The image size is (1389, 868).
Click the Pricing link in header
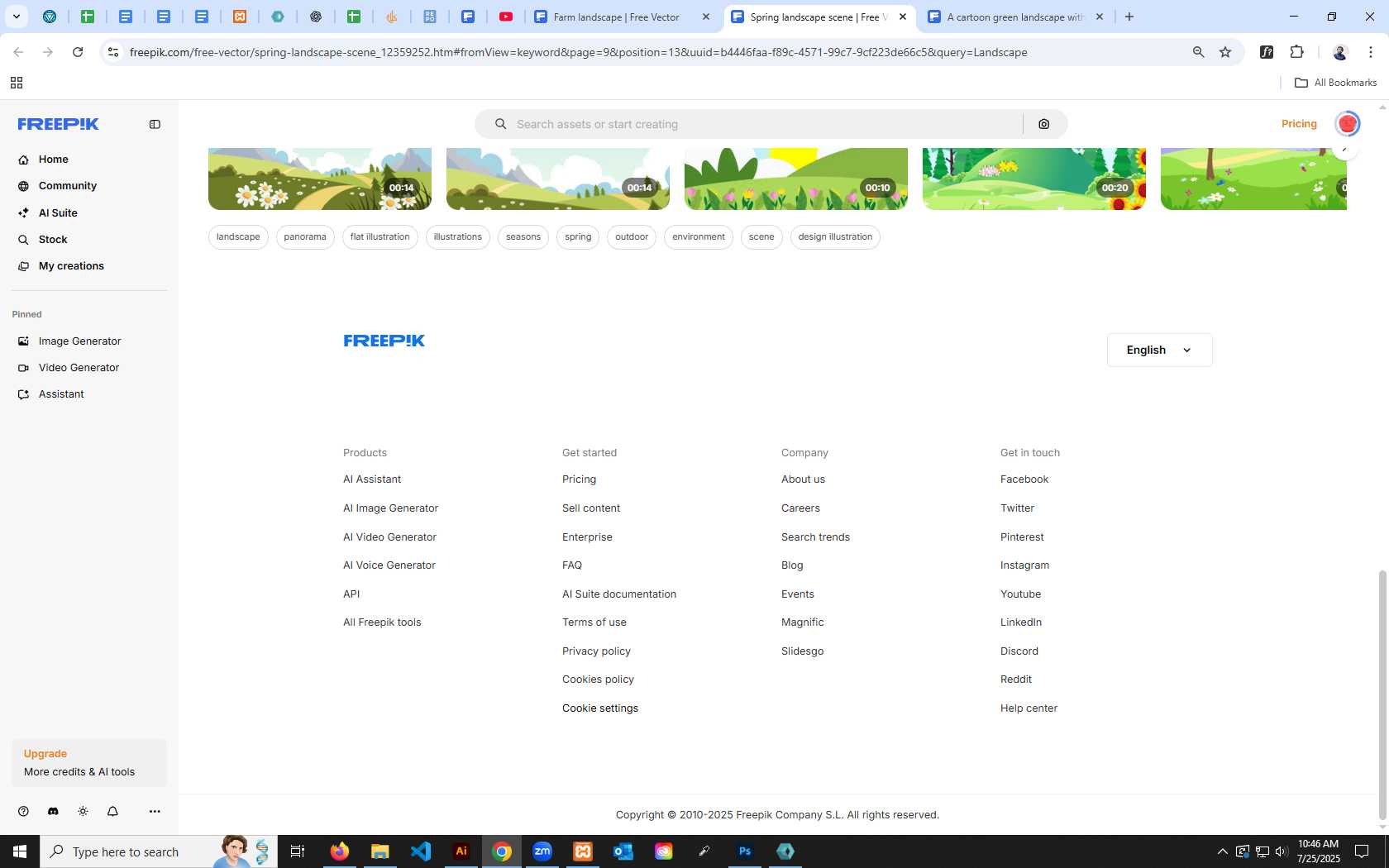pyautogui.click(x=1299, y=124)
